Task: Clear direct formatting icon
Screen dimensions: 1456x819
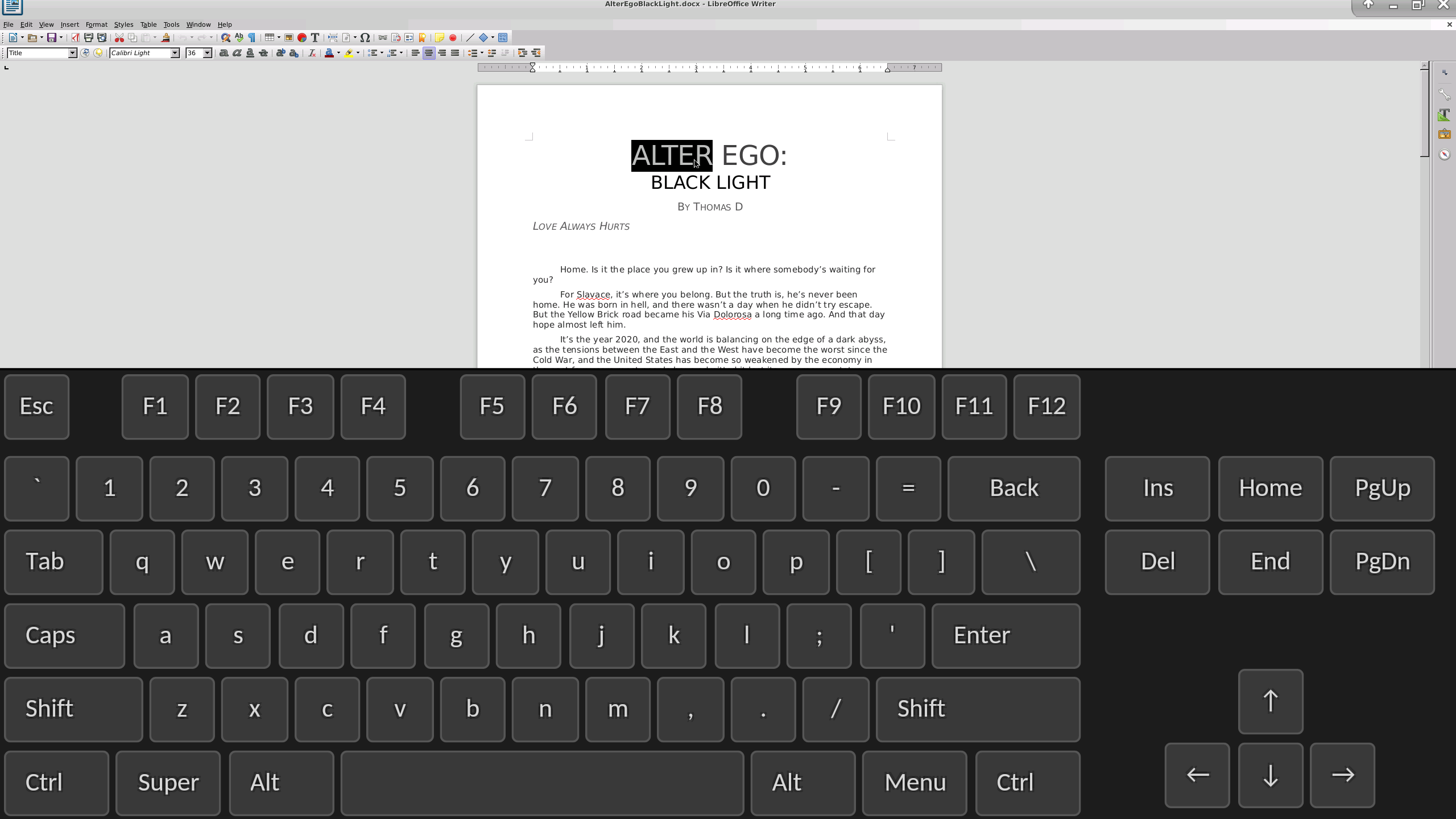Action: pos(312,53)
